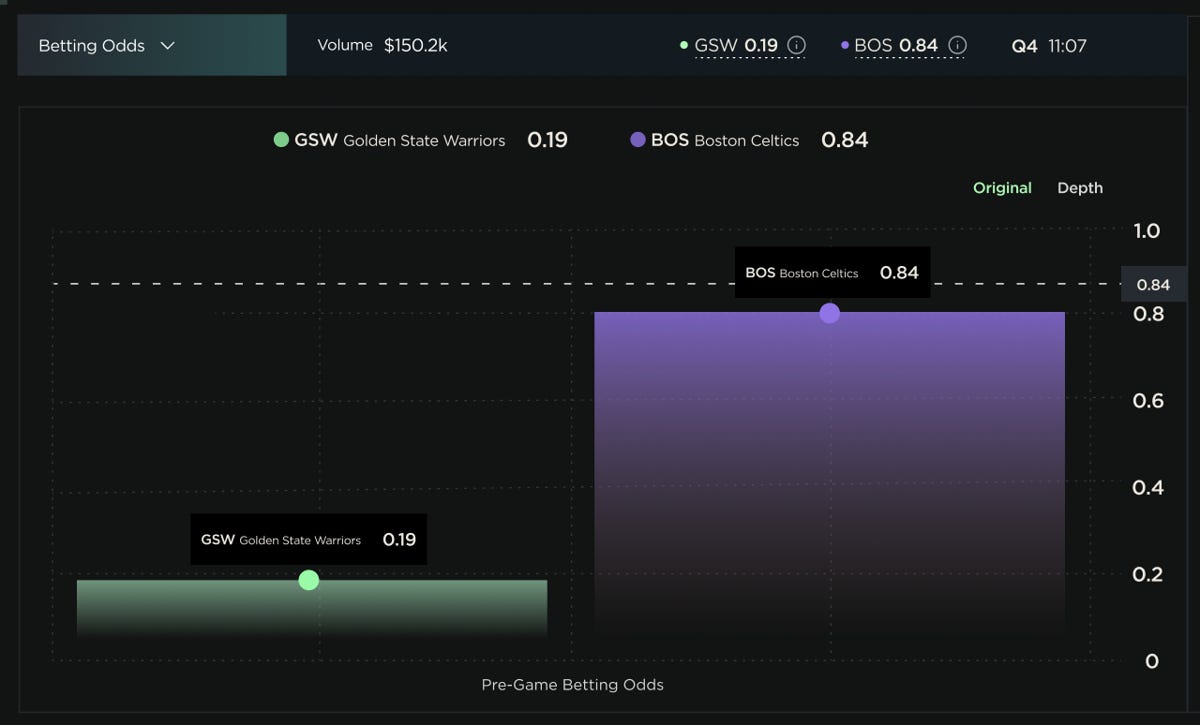
Task: Open the Betting Odds dropdown
Action: click(152, 45)
